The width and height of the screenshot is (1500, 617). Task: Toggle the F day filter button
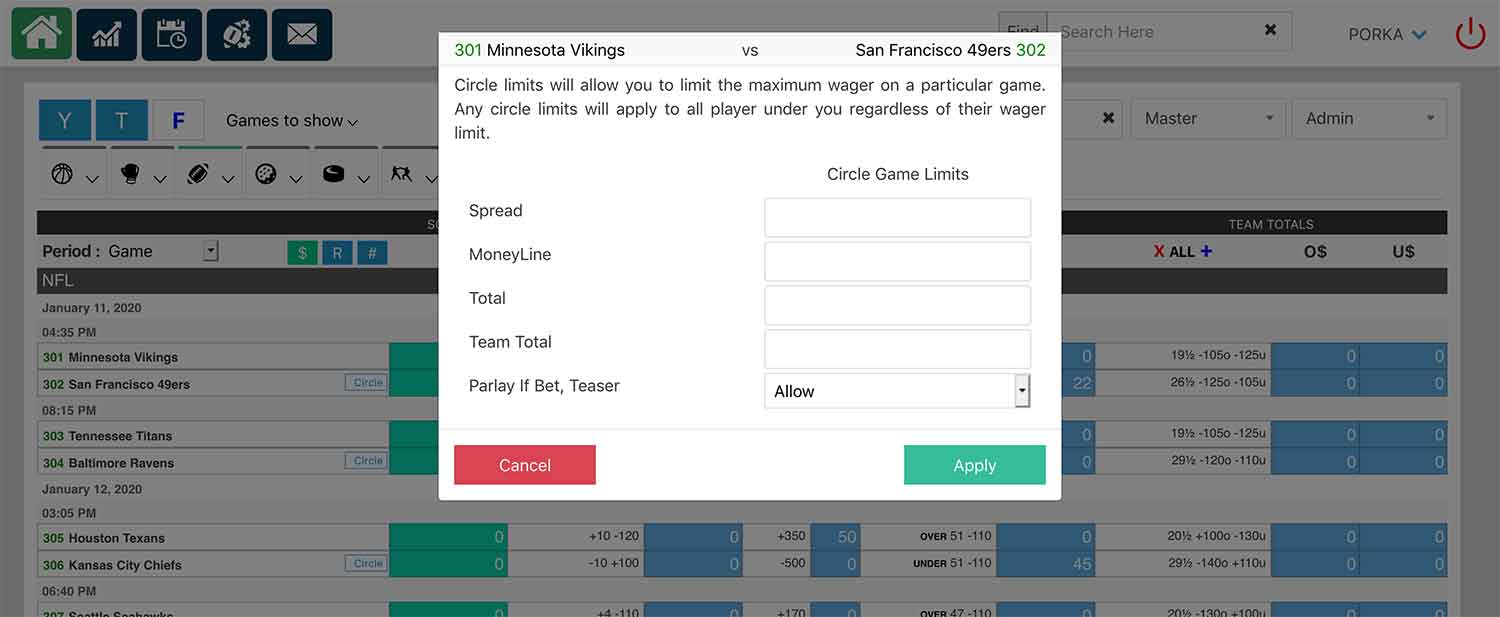[178, 120]
